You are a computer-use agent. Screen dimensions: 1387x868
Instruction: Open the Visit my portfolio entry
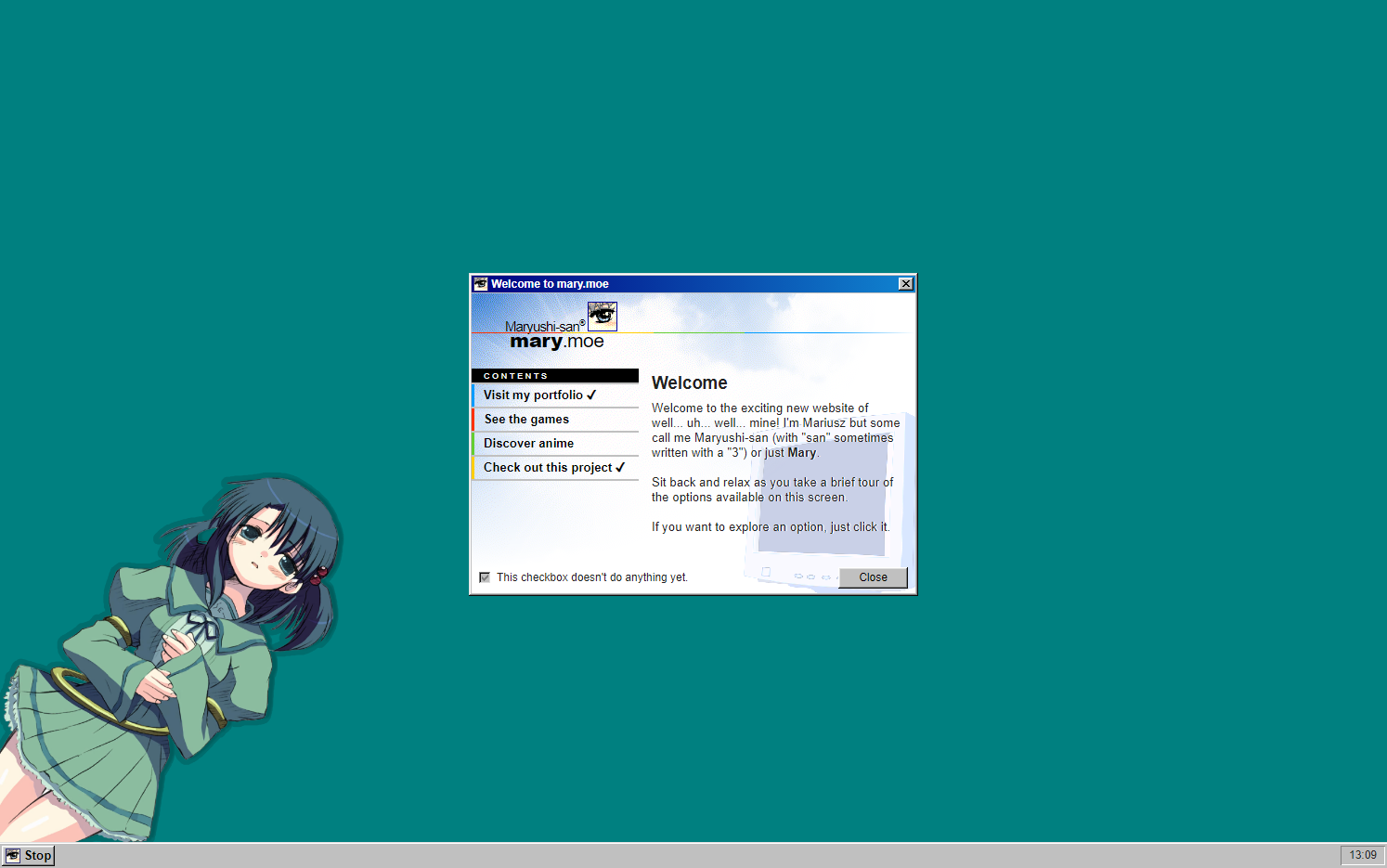tap(533, 395)
